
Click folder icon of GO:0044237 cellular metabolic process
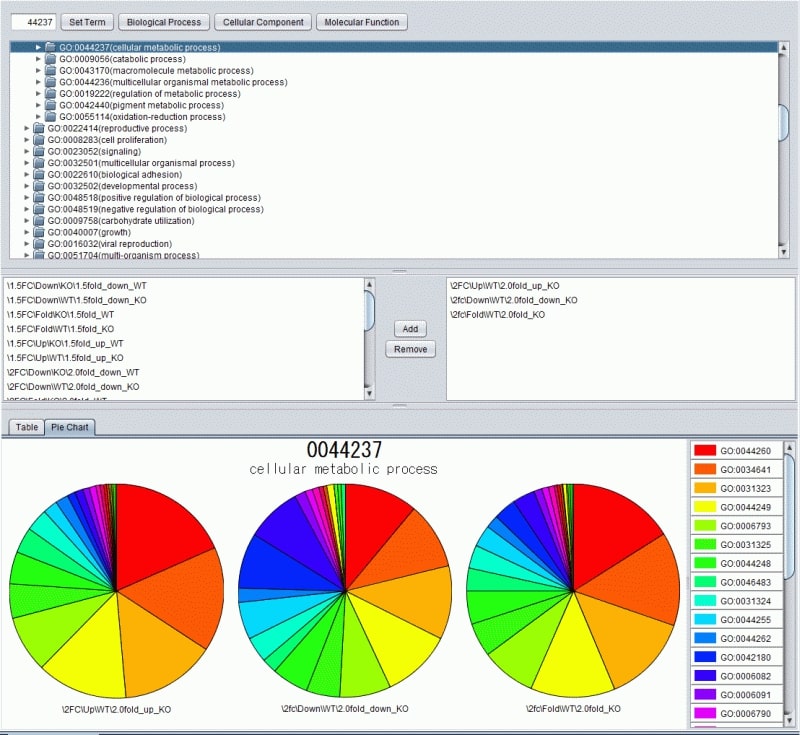(x=51, y=47)
